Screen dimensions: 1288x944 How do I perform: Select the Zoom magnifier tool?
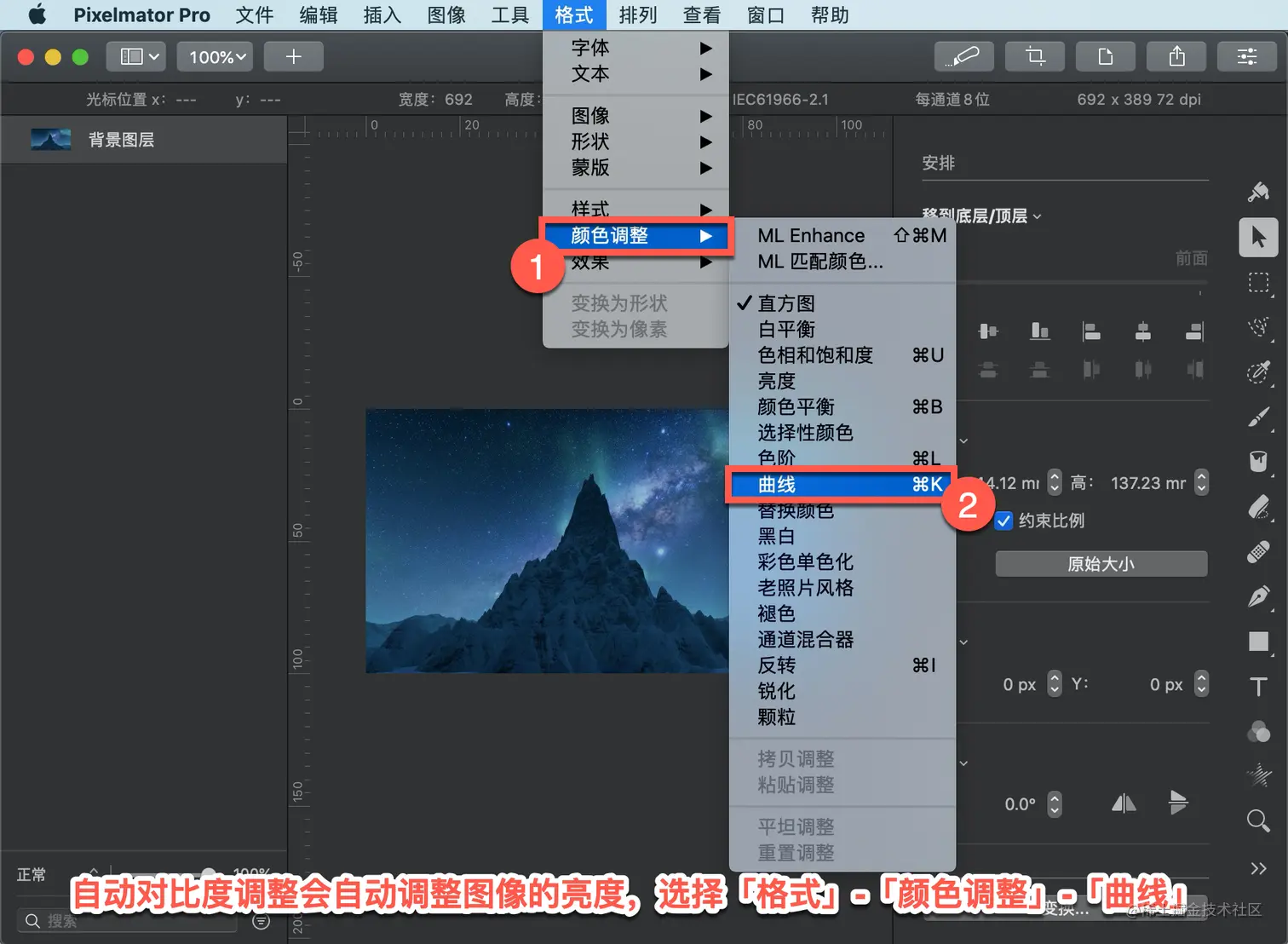pyautogui.click(x=1258, y=820)
